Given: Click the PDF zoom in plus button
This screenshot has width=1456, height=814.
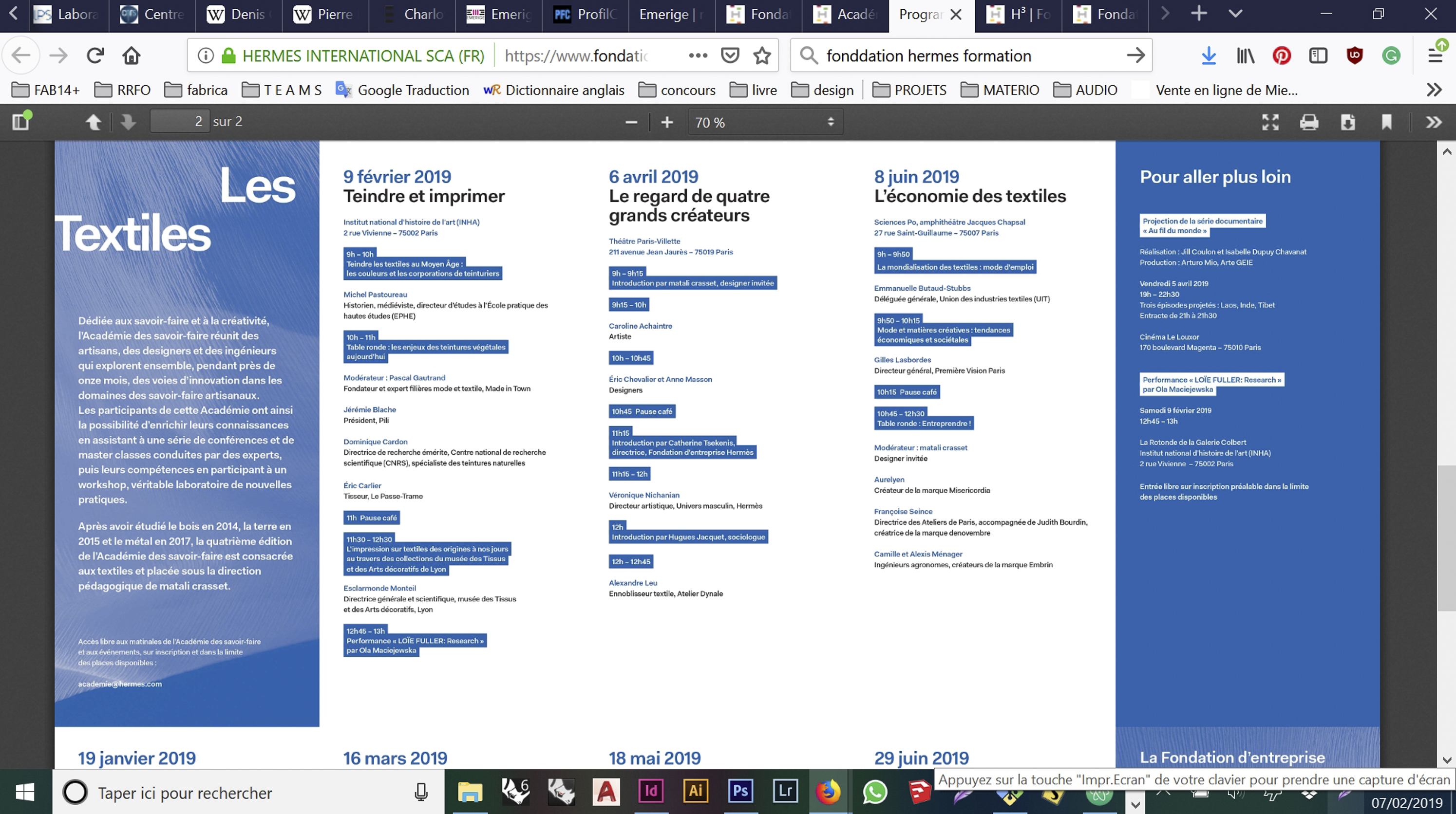Looking at the screenshot, I should click(667, 122).
